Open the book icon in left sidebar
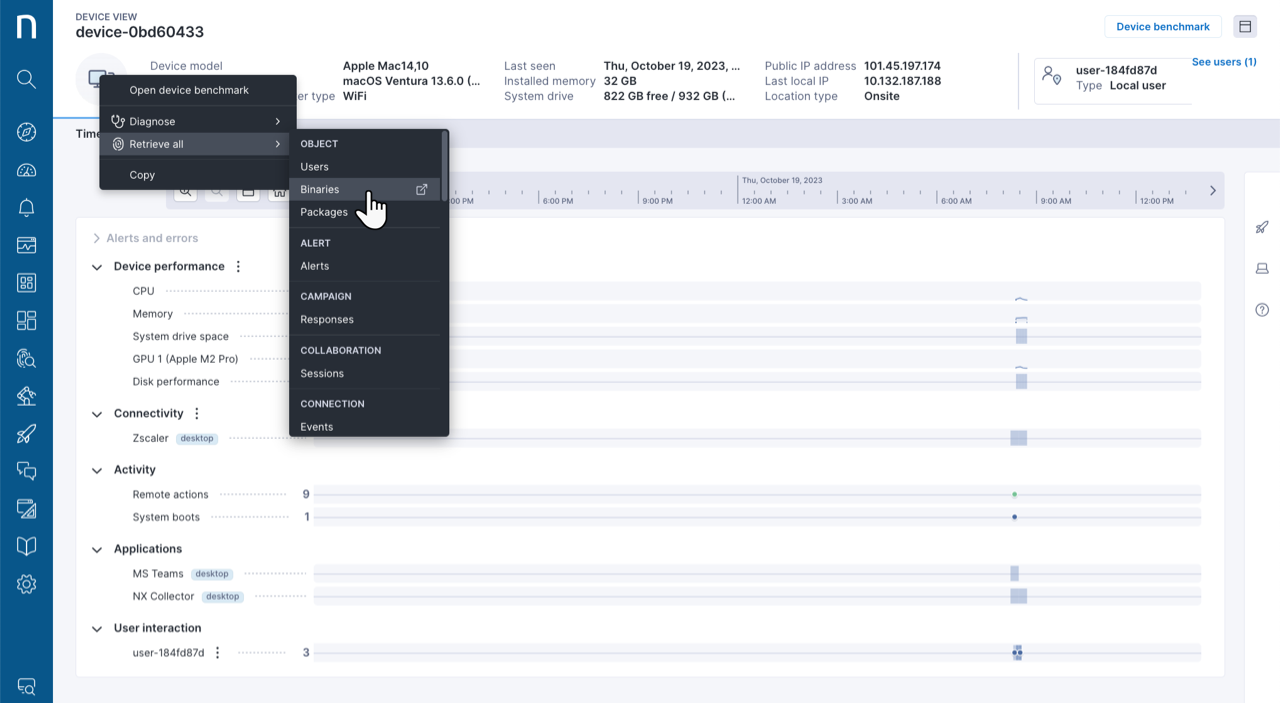This screenshot has height=703, width=1280. click(x=26, y=546)
